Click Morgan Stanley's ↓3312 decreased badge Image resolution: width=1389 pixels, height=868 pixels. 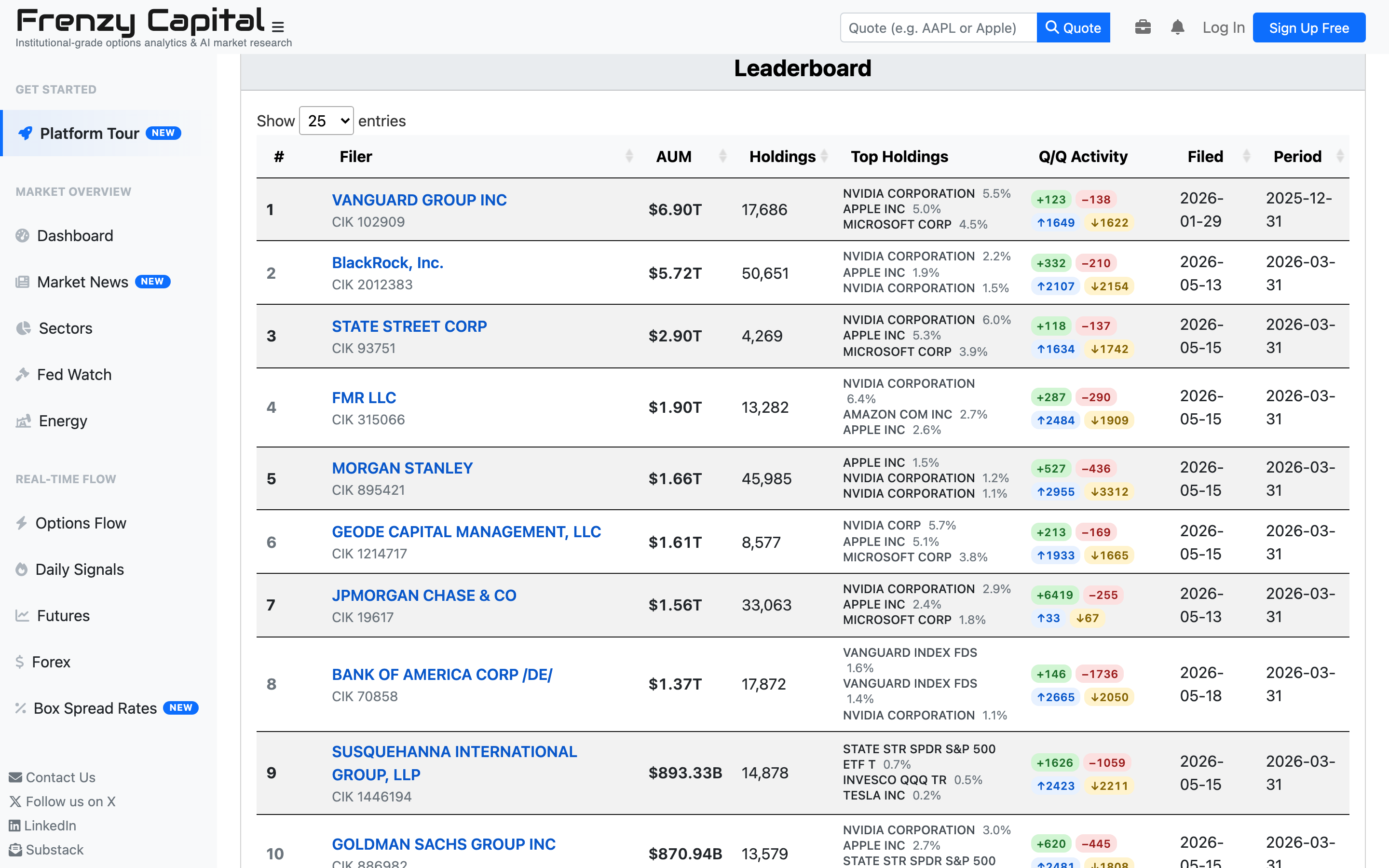click(1109, 491)
